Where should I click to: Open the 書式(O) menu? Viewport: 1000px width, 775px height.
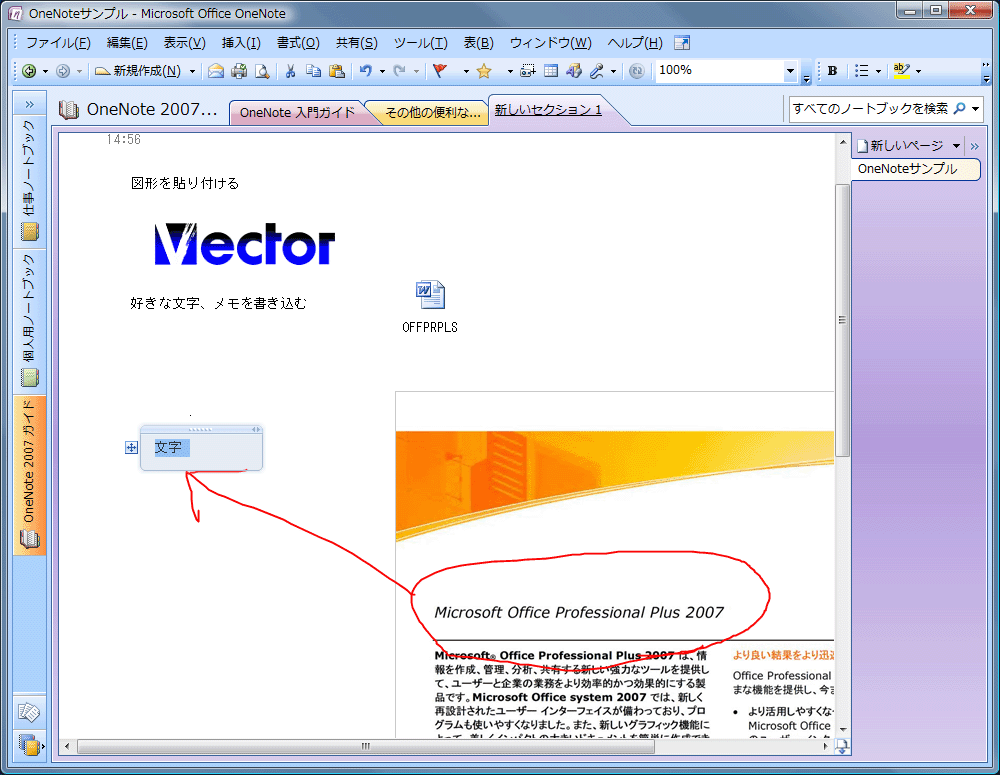pos(298,43)
